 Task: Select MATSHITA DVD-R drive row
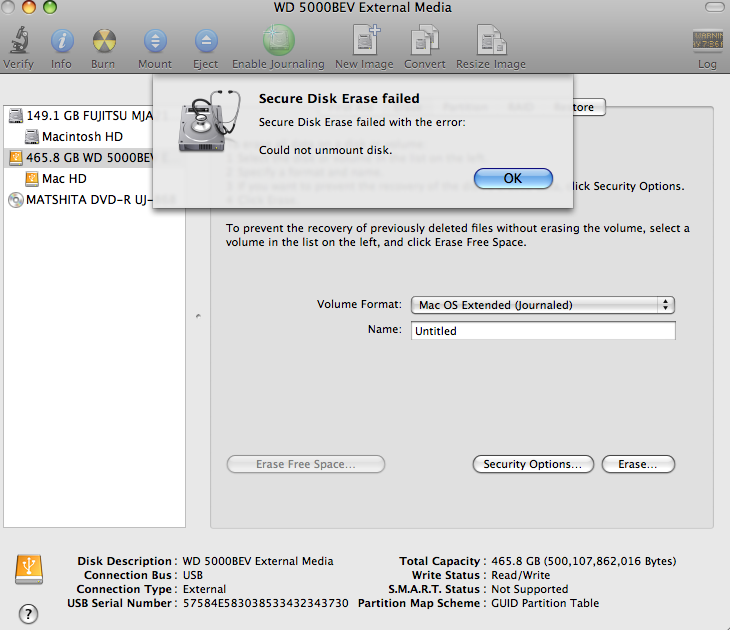pos(94,200)
